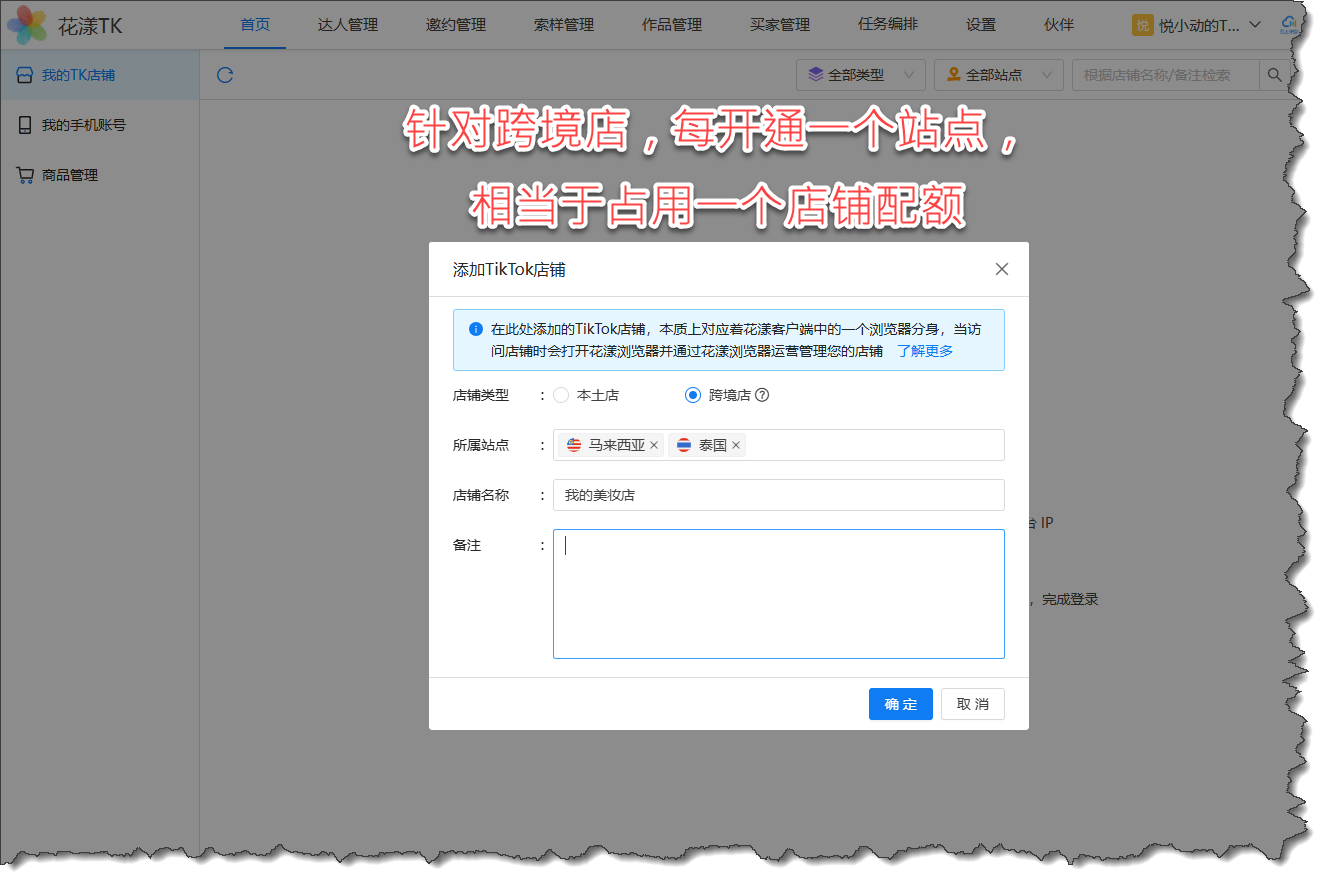Open the 全部站点 dropdown
Screen dimensions: 1330x887
pyautogui.click(x=998, y=75)
